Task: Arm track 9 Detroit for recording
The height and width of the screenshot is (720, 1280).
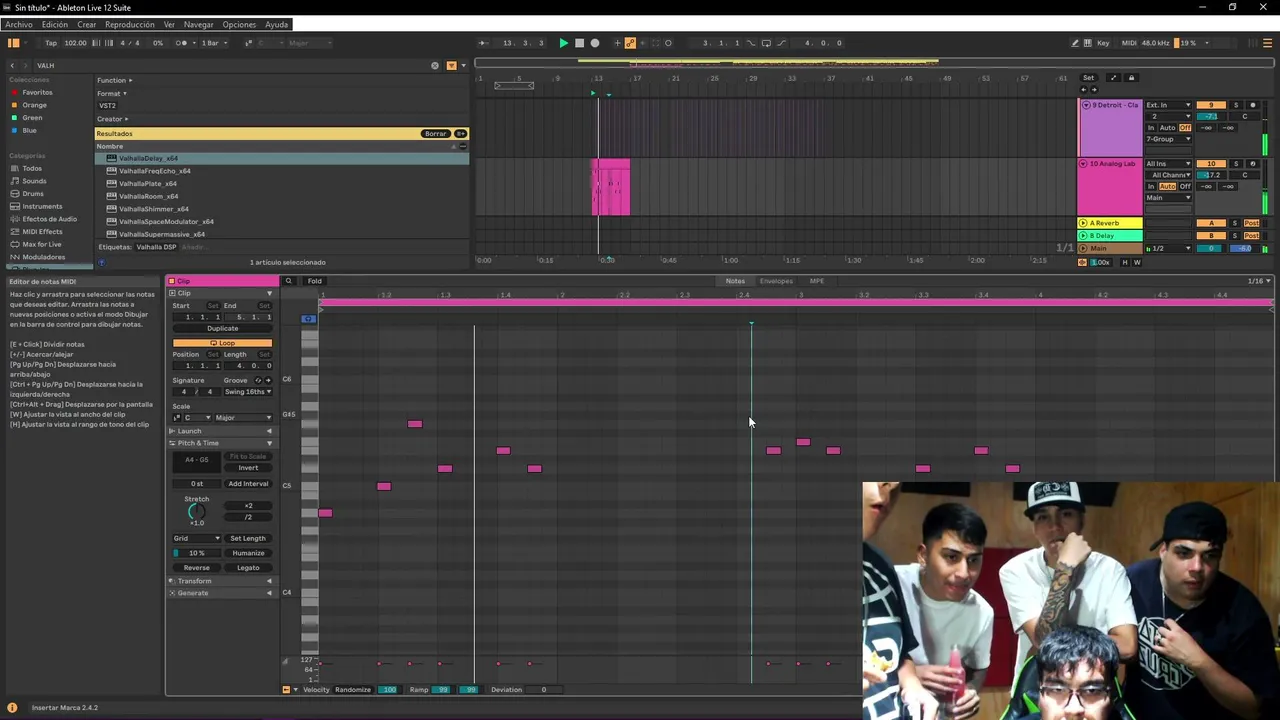Action: [1252, 105]
